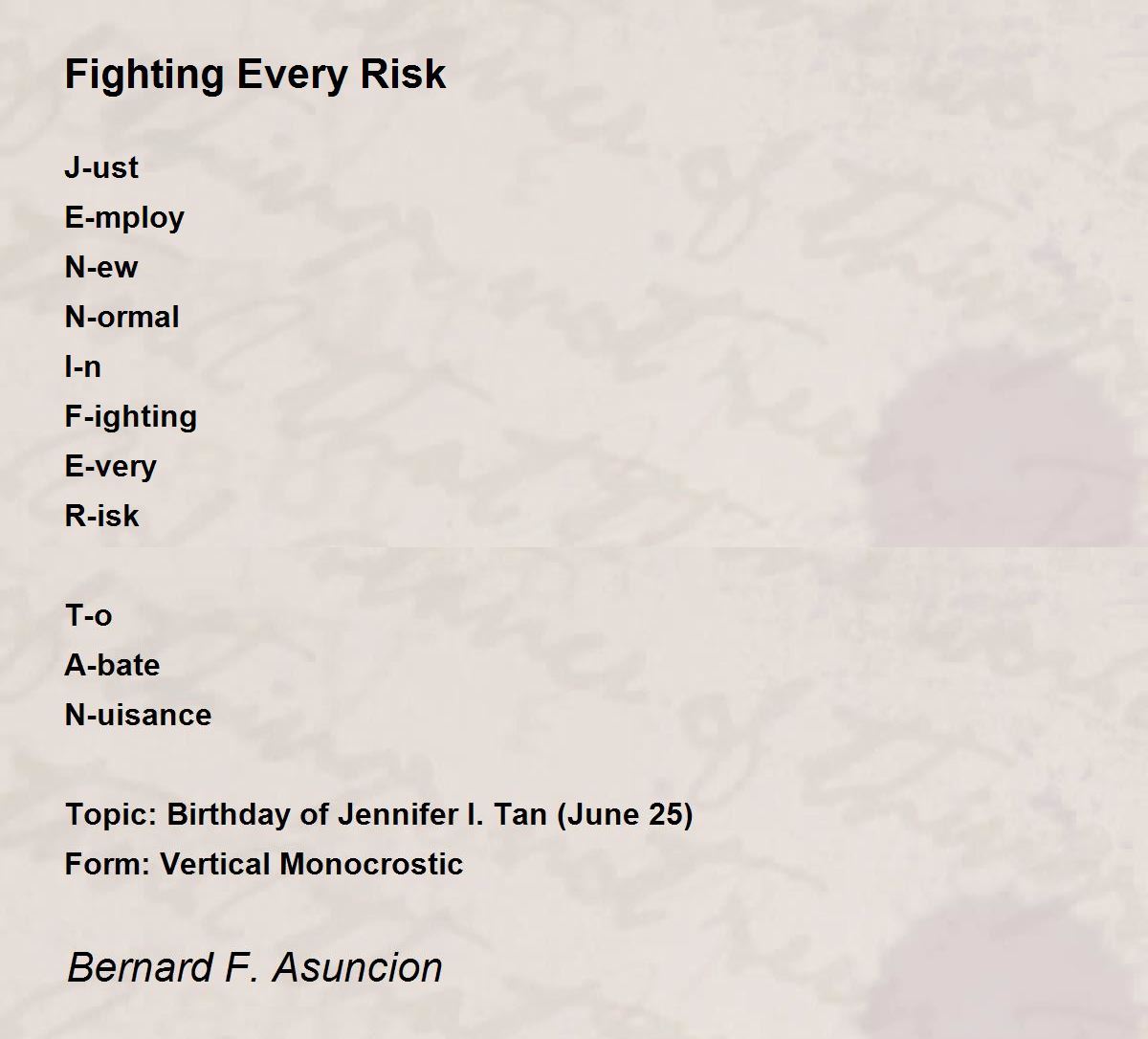Select the line J-ust
This screenshot has width=1148, height=1039.
coord(101,167)
